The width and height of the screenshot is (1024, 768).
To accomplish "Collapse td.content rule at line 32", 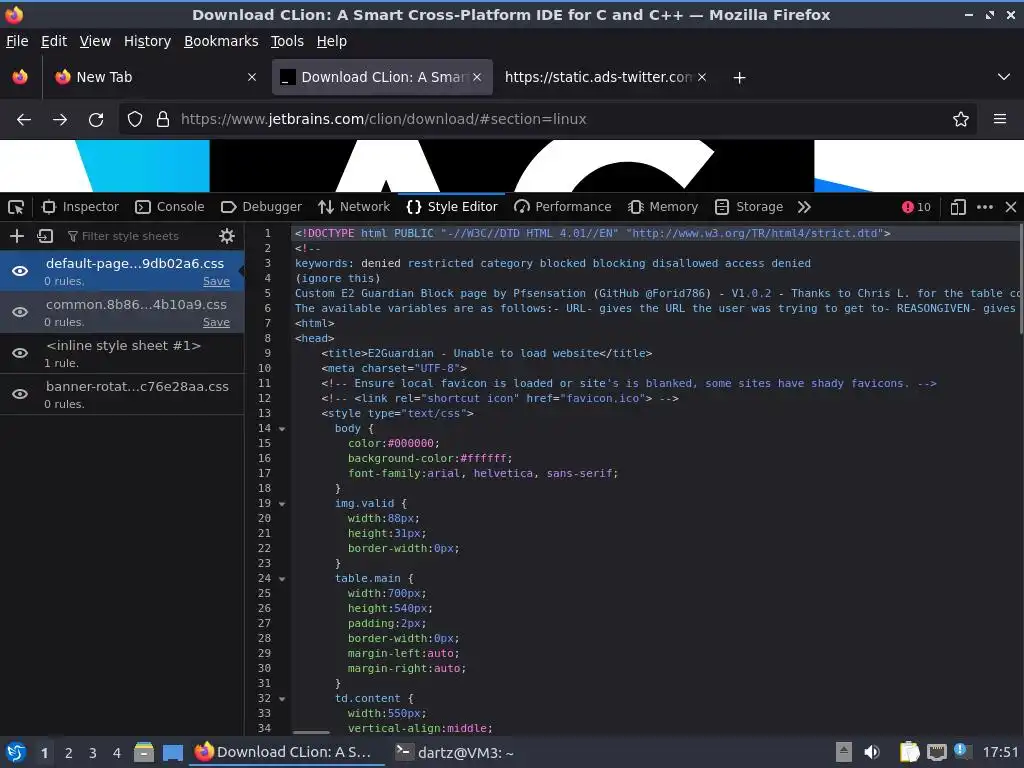I will (x=282, y=699).
